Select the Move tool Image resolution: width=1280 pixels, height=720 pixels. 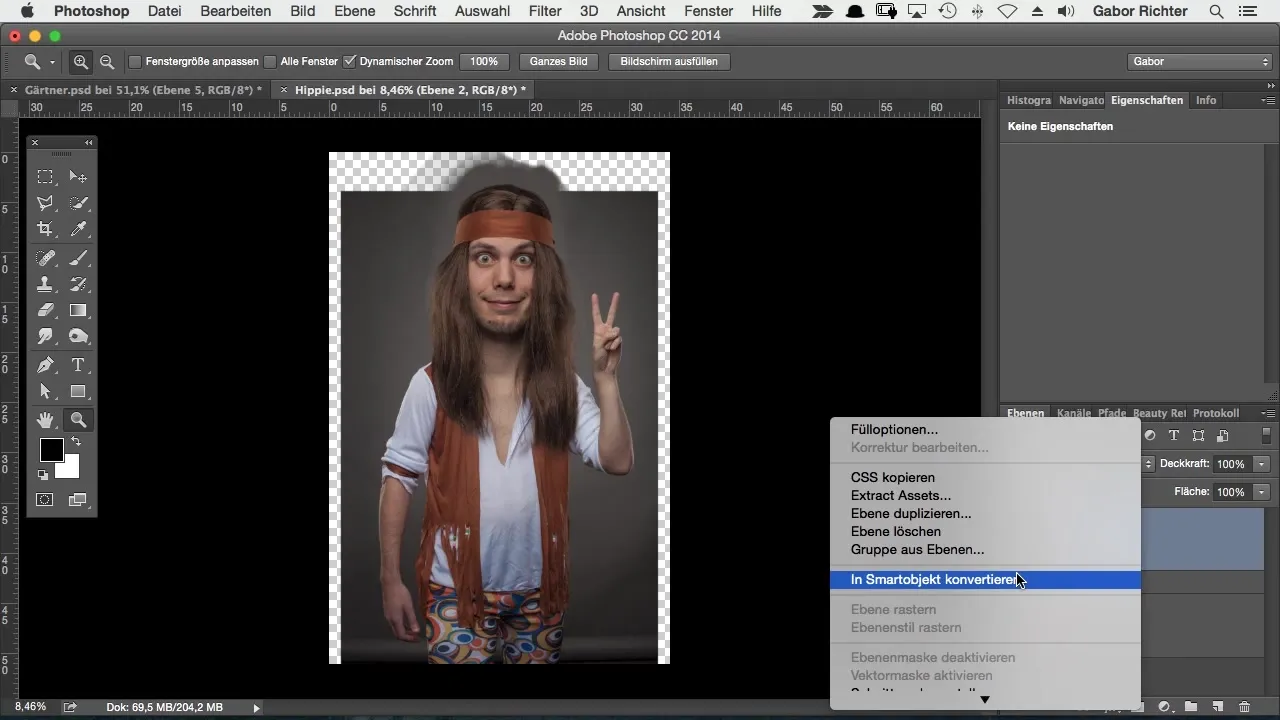coord(78,177)
